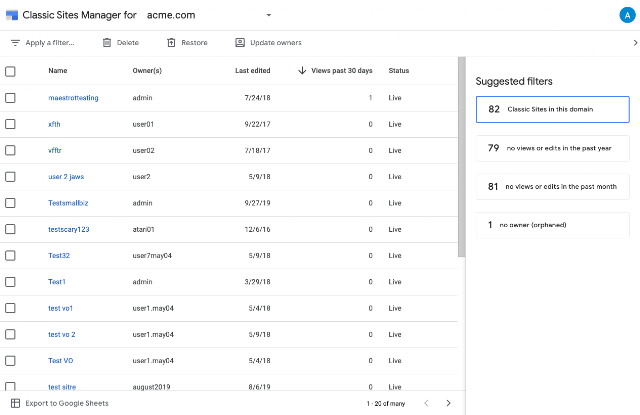Click the Delete trash icon
The image size is (640, 415).
[x=107, y=42]
